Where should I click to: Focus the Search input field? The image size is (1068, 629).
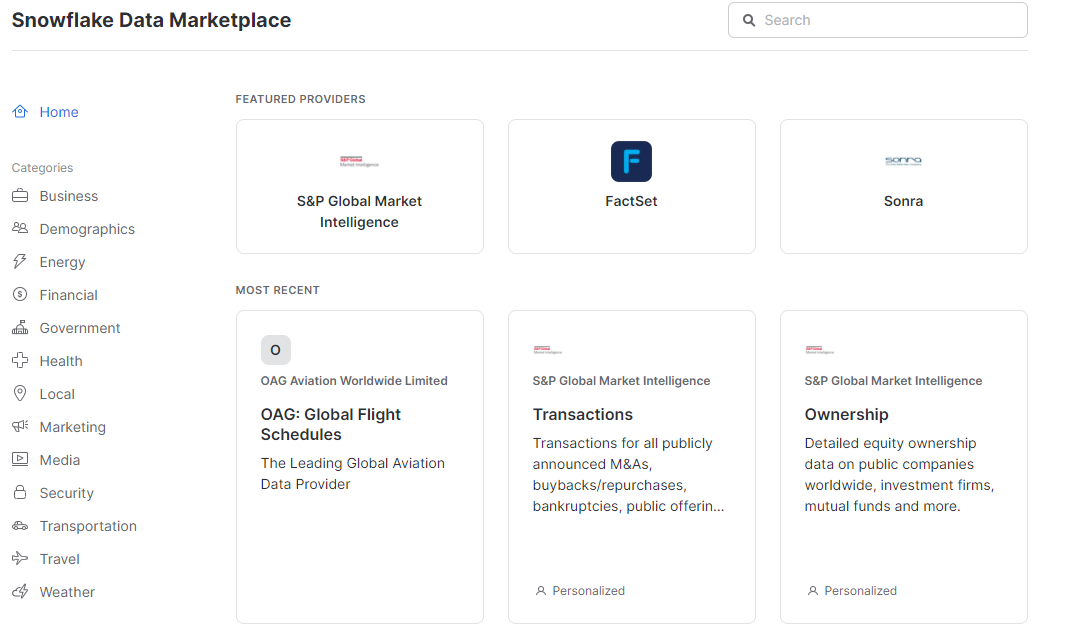coord(877,20)
